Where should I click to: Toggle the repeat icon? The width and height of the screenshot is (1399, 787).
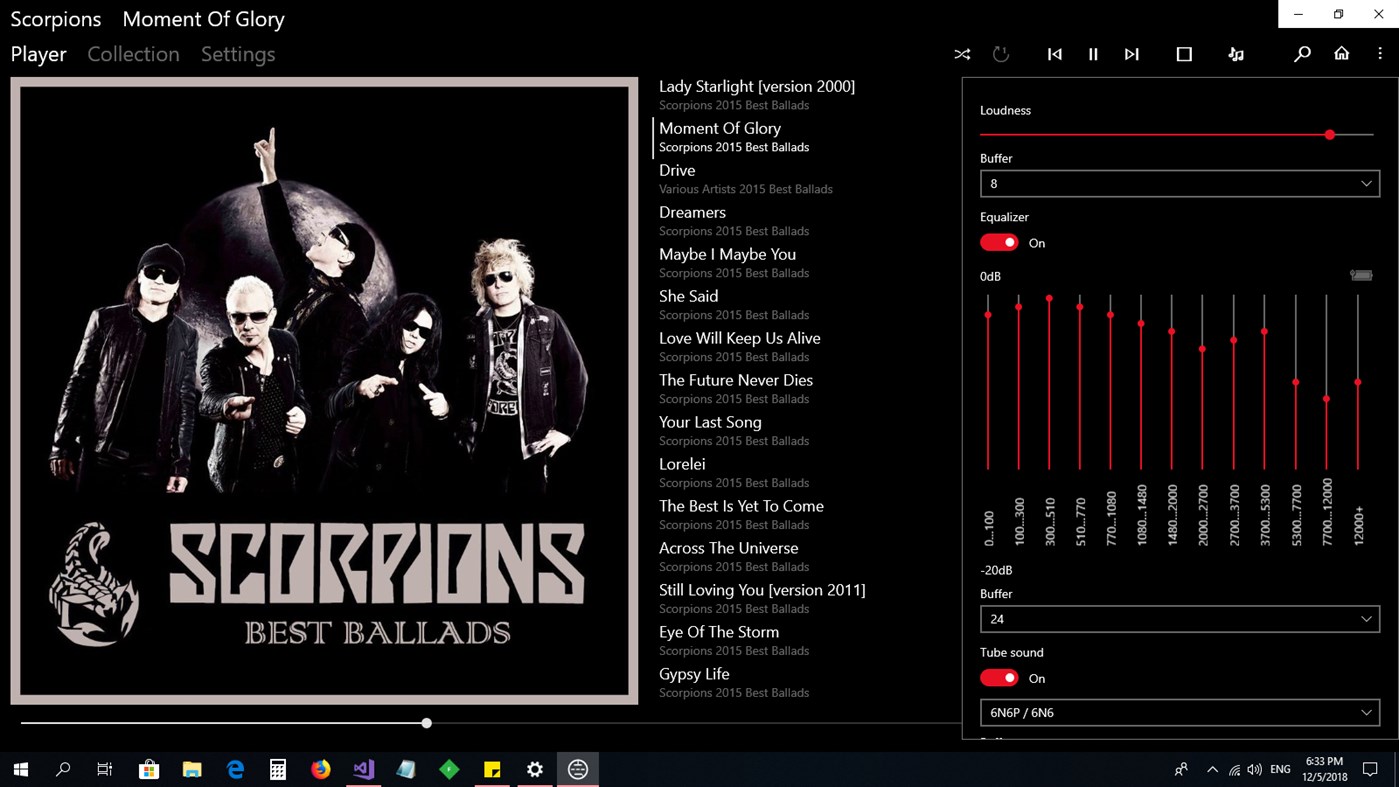click(1001, 54)
